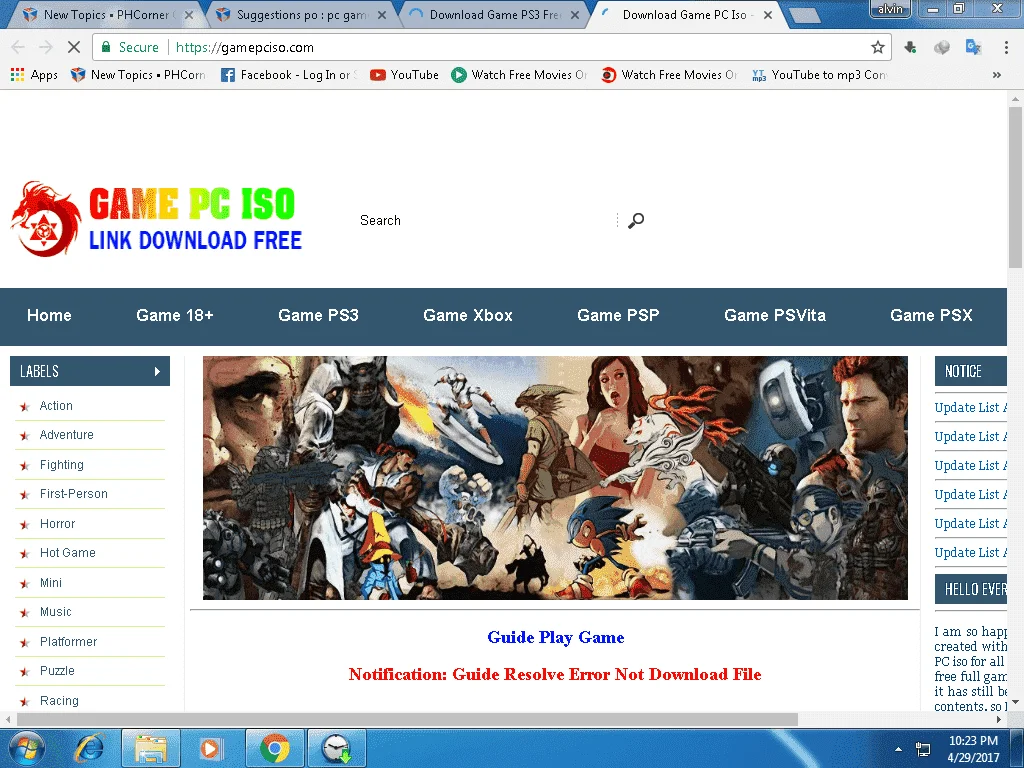
Task: Close the Download Game PC Iso tab
Action: coord(768,14)
